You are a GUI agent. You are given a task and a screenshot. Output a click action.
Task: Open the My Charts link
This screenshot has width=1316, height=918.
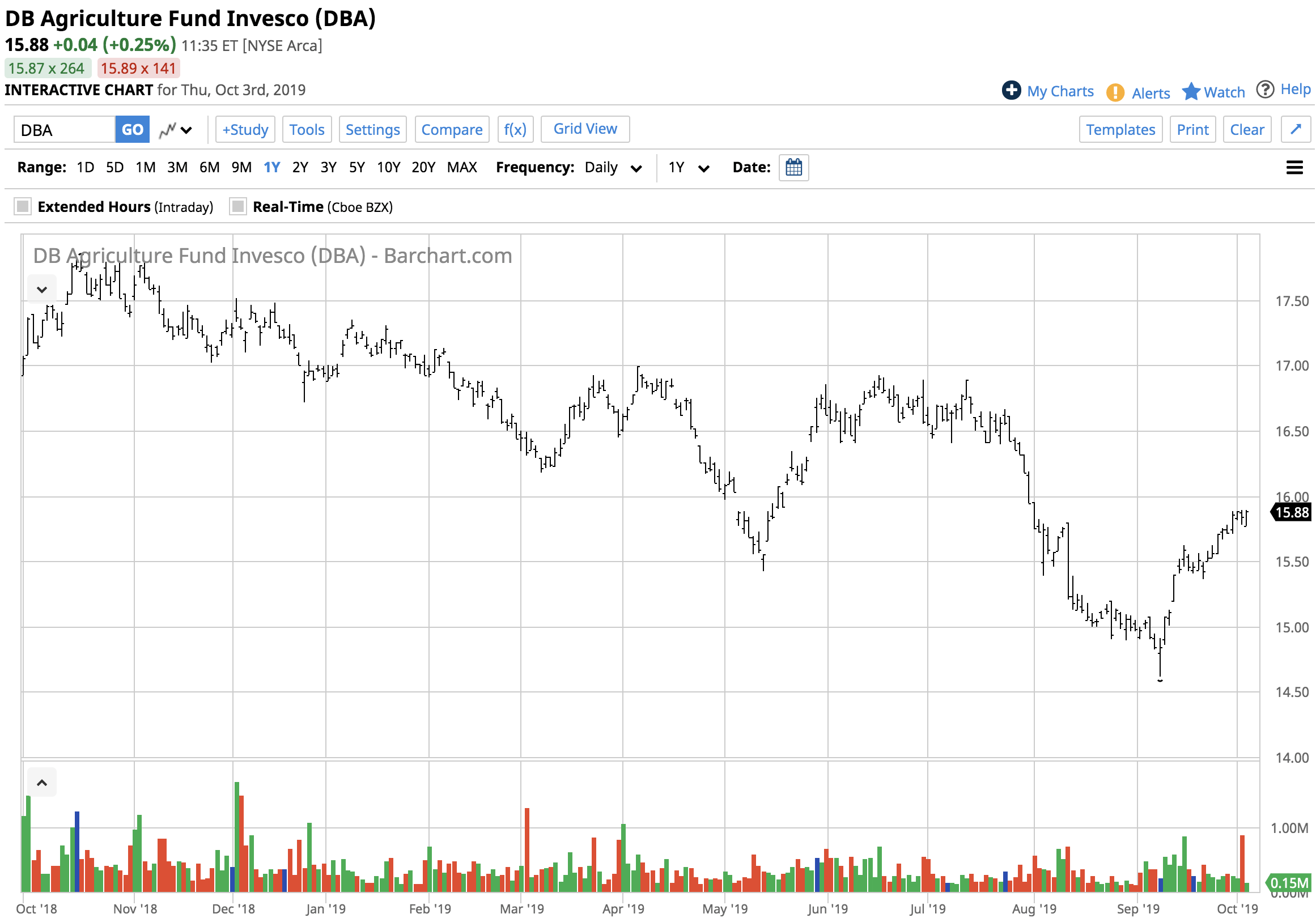point(1060,91)
